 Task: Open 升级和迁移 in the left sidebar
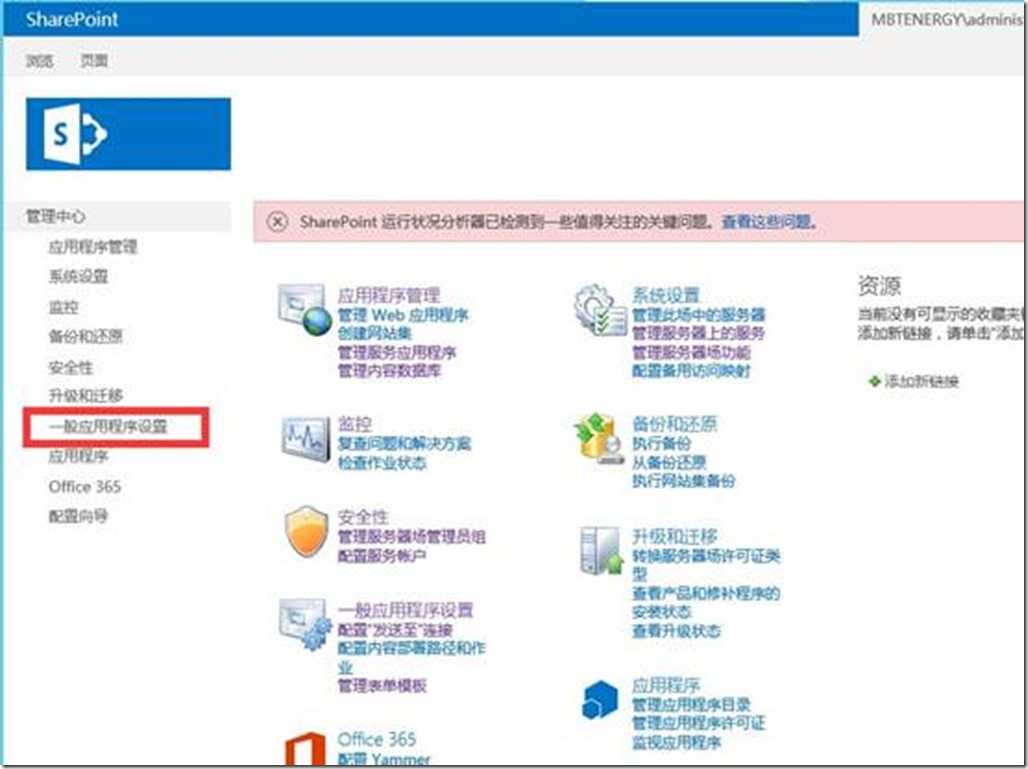coord(85,395)
